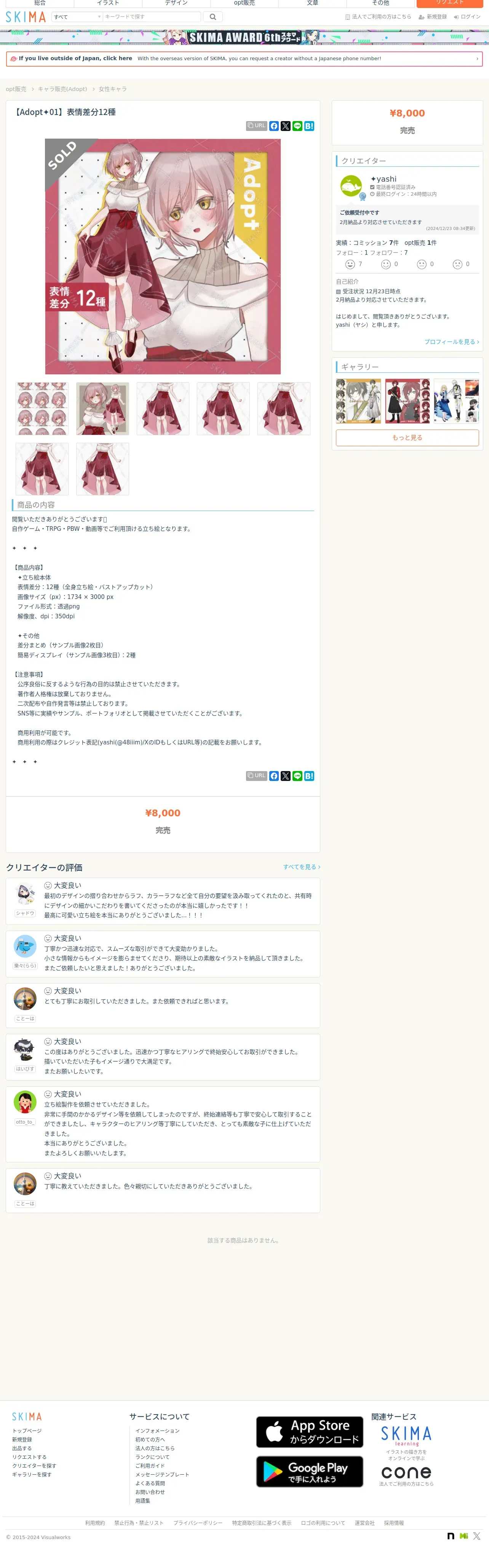Click footer トップページ link
489x1568 pixels.
[x=27, y=1431]
